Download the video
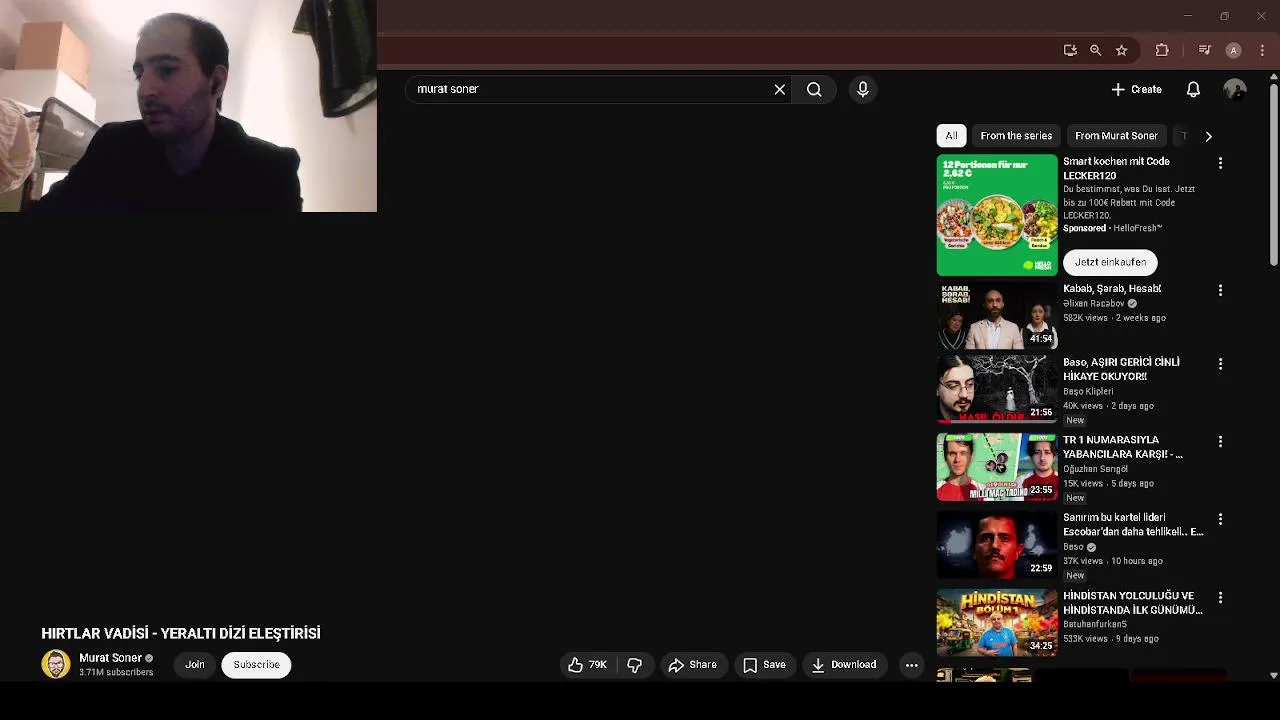The height and width of the screenshot is (720, 1280). click(x=844, y=664)
